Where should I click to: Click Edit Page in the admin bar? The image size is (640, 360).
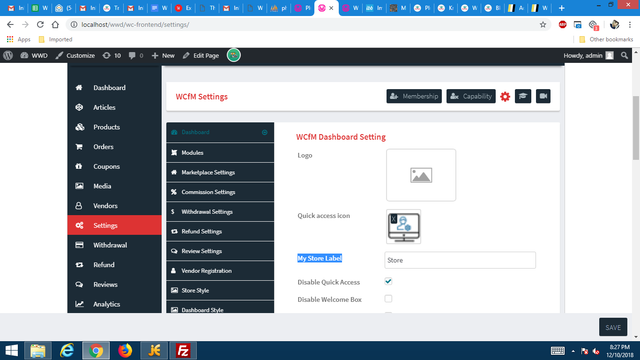pos(200,56)
